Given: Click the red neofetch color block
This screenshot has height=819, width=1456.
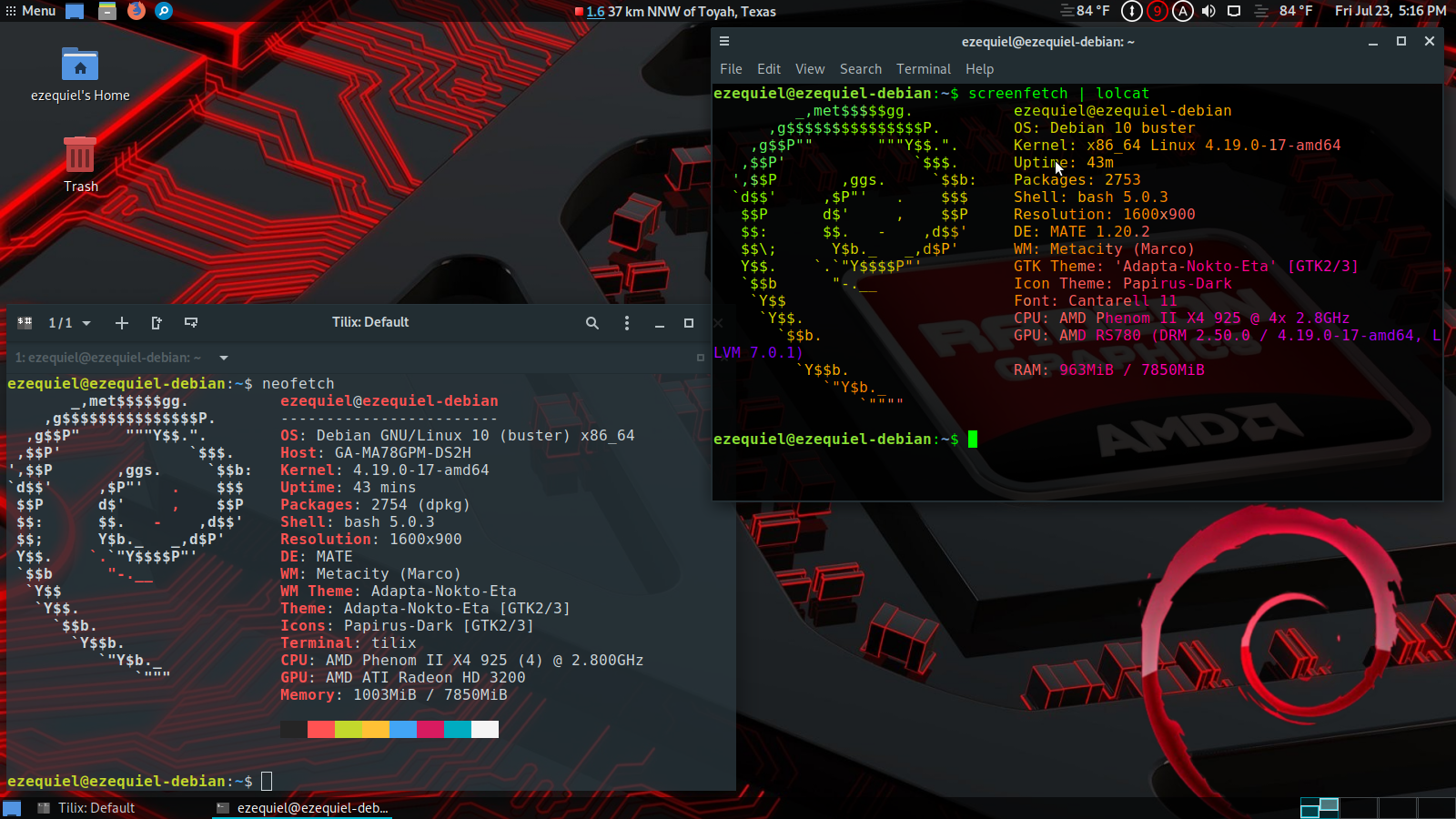Looking at the screenshot, I should click(321, 729).
